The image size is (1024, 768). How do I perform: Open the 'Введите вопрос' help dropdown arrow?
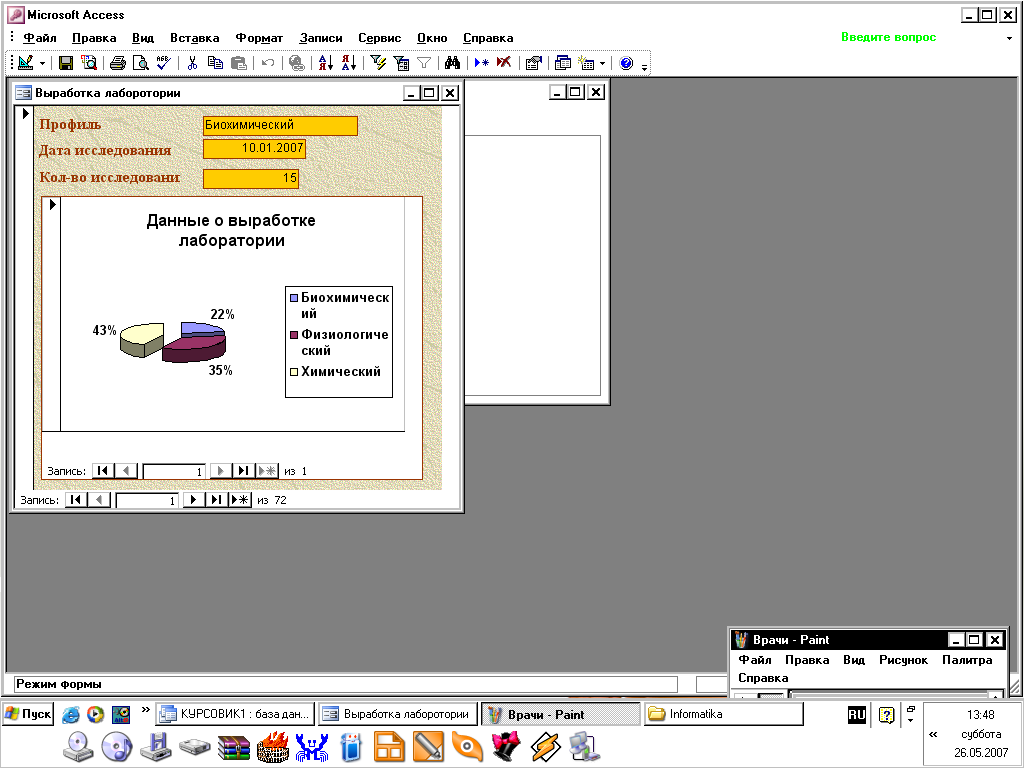[x=1009, y=38]
